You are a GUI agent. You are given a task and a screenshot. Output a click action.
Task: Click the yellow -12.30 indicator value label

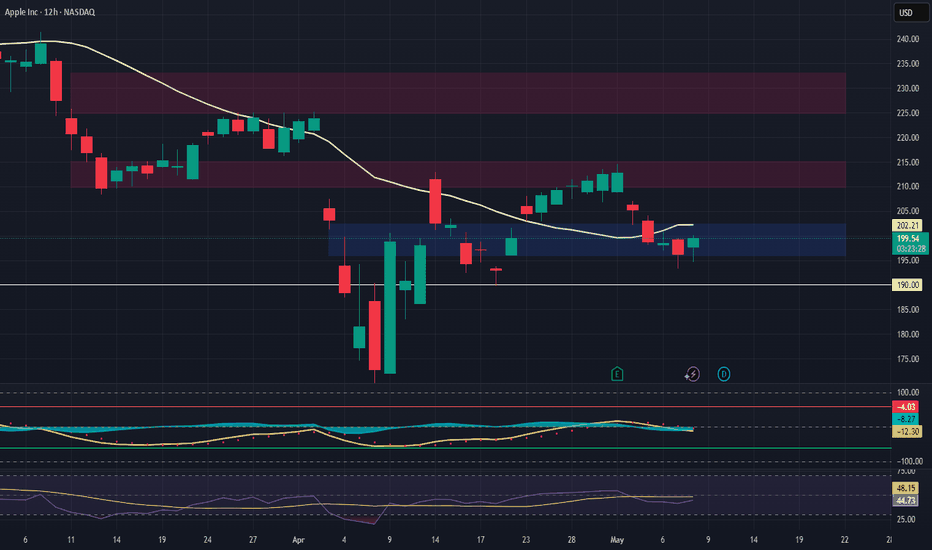coord(908,432)
